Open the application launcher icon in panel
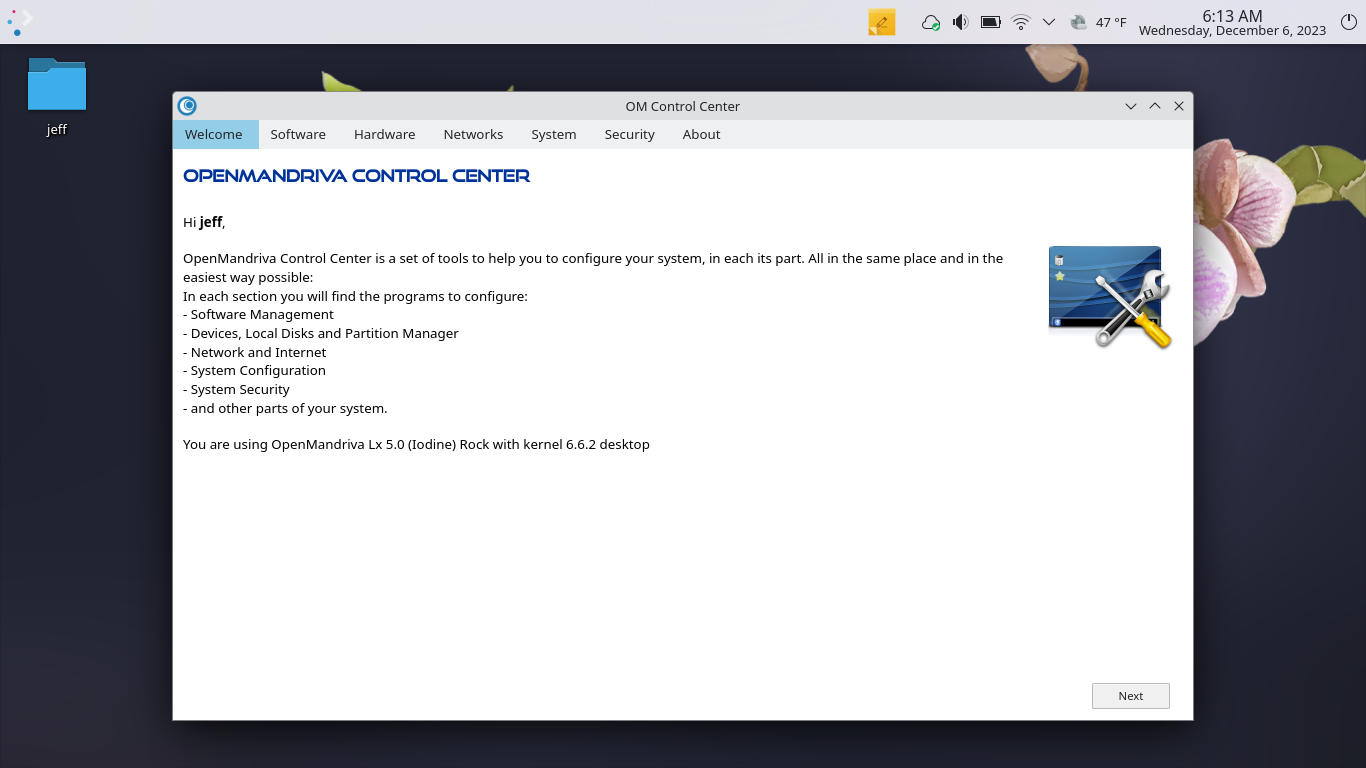 tap(20, 21)
